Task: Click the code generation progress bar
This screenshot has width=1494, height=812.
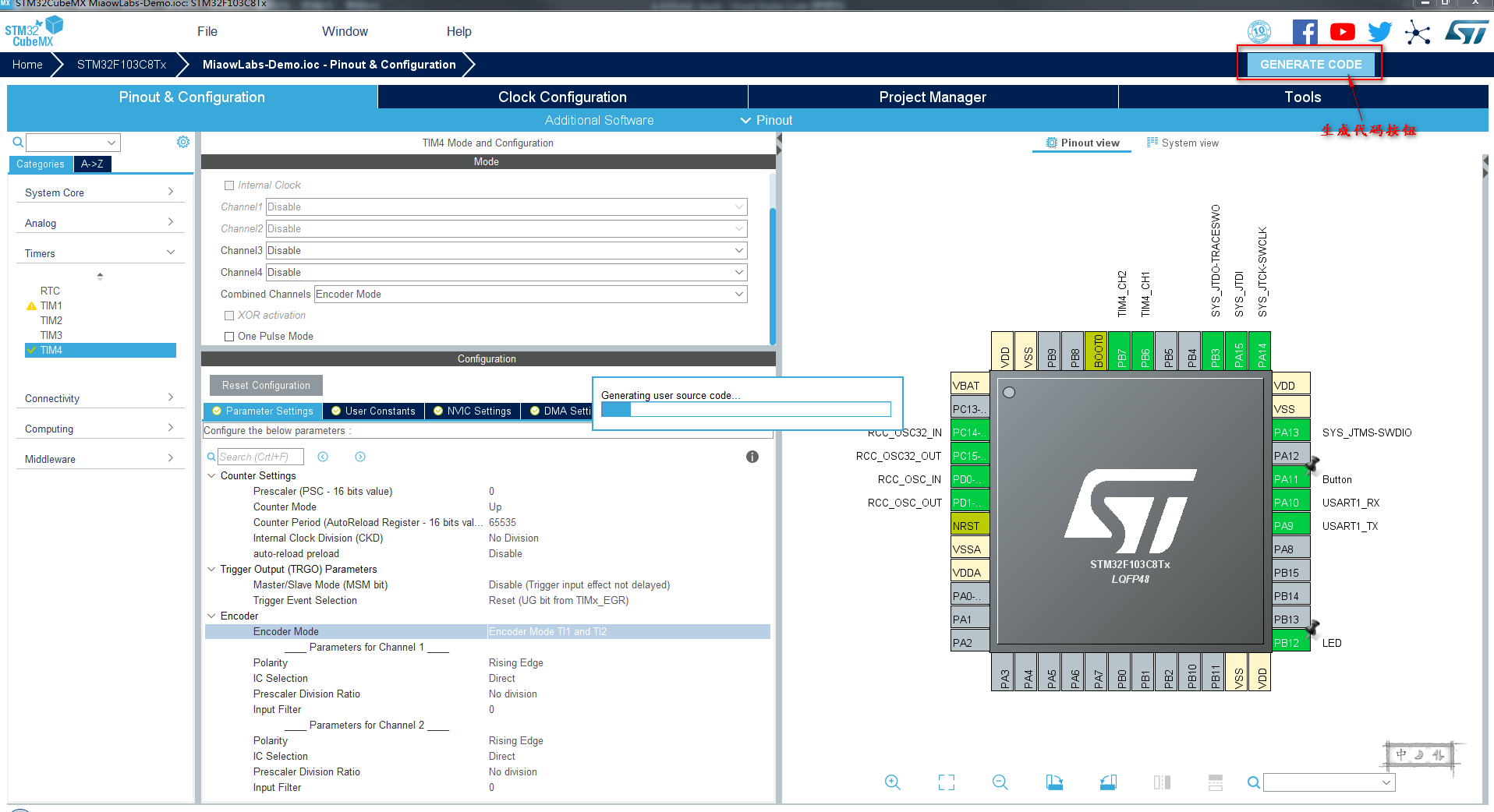Action: click(746, 410)
